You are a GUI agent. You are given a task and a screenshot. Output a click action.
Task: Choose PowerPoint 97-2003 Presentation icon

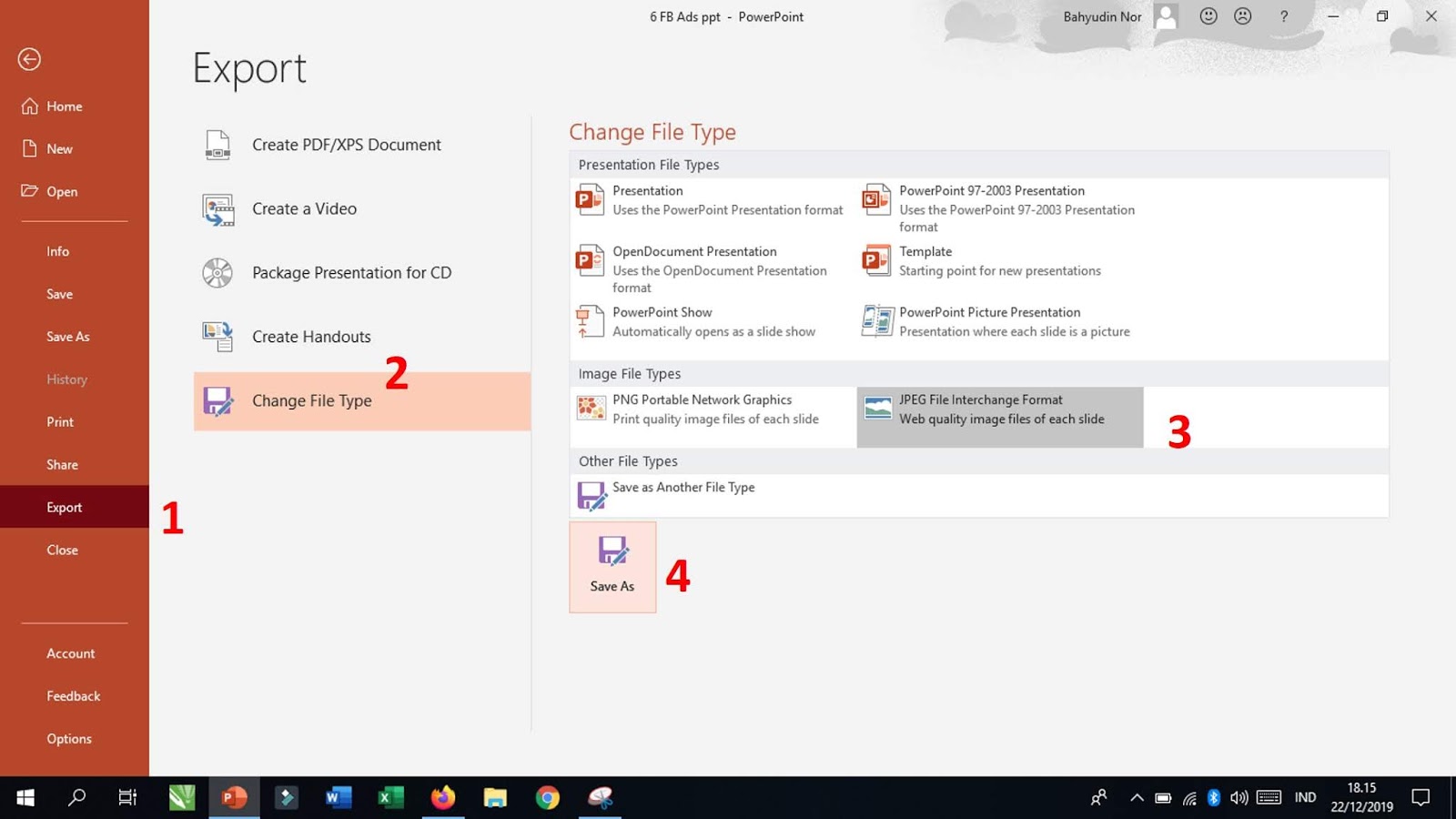pyautogui.click(x=876, y=199)
